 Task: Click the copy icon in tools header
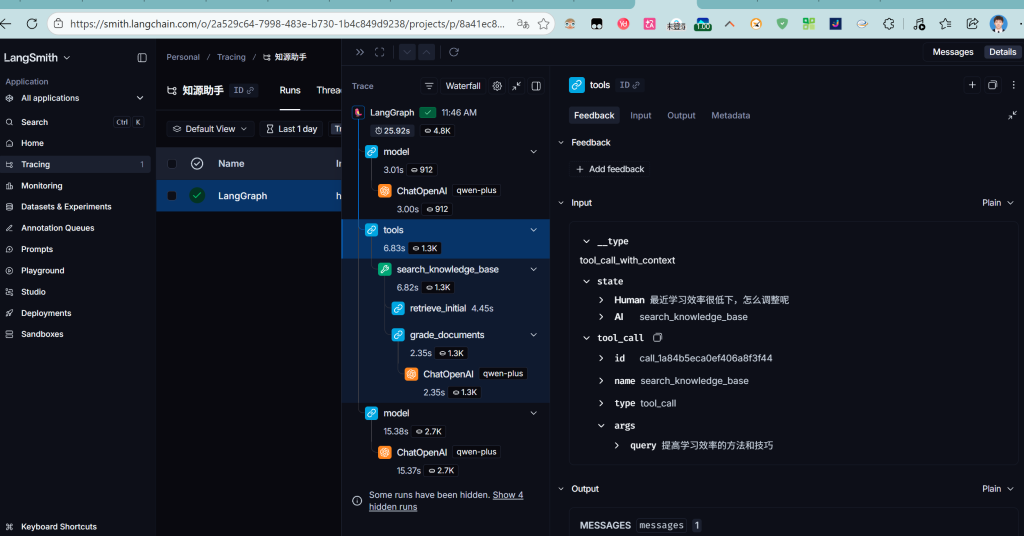click(x=993, y=85)
